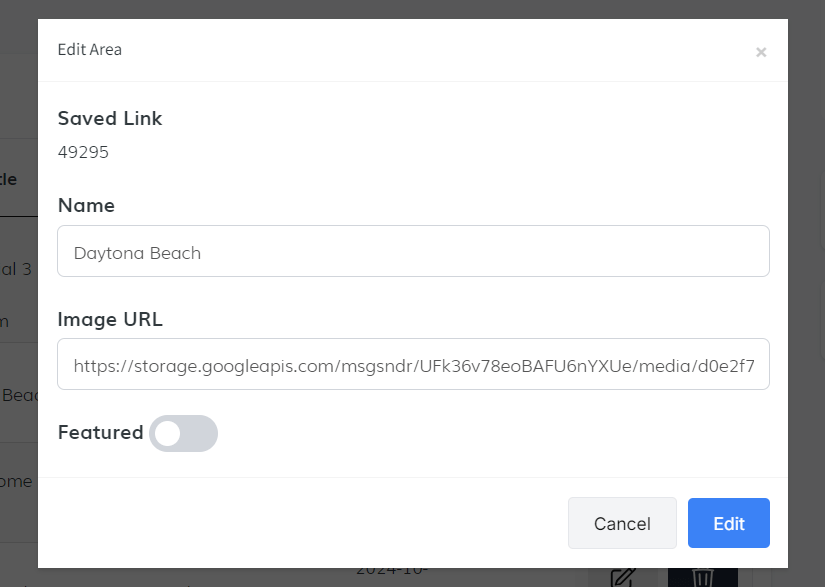Image resolution: width=825 pixels, height=587 pixels.
Task: Click the Image URL input field
Action: pos(413,365)
